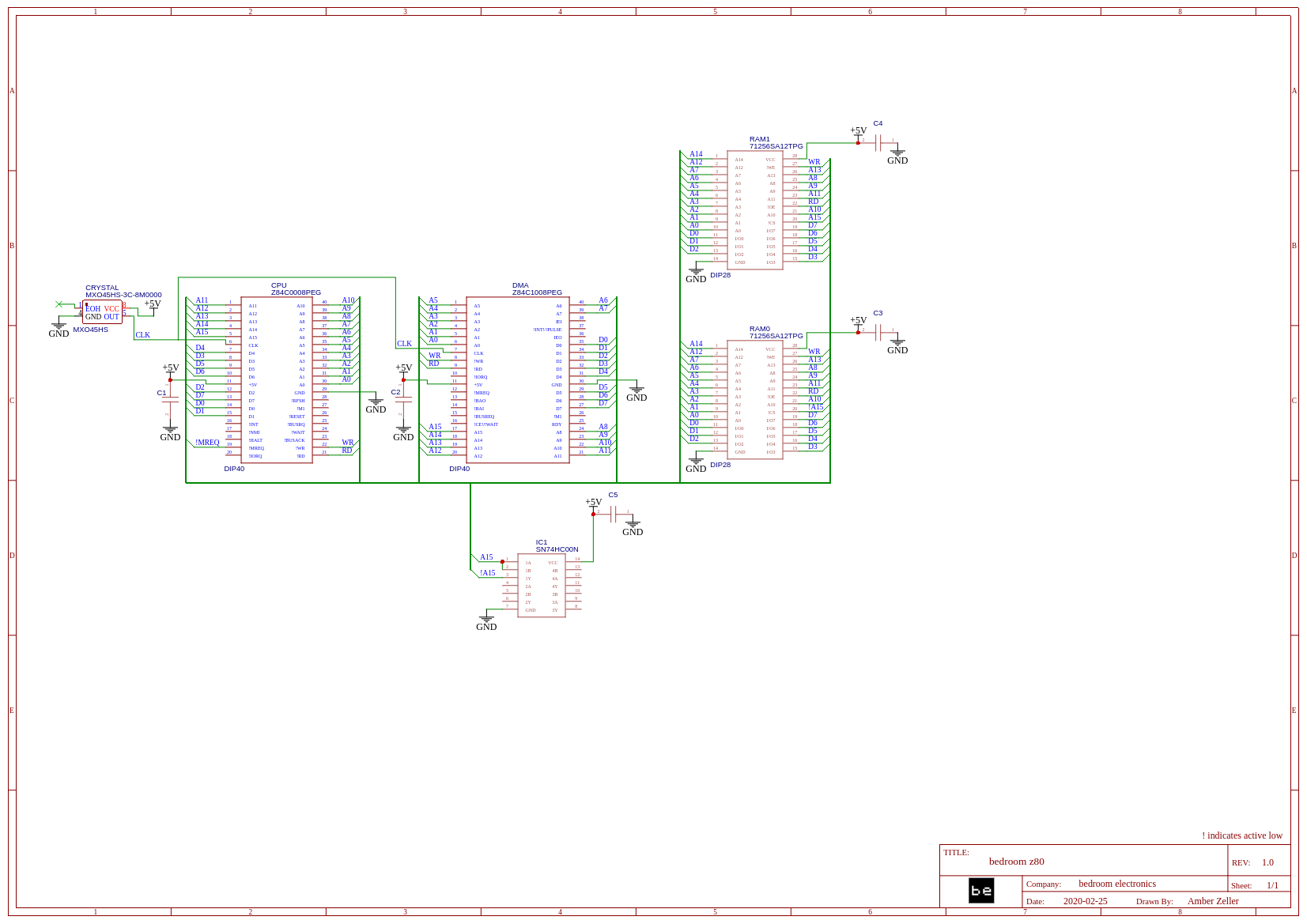
Task: Click the RAM1 memory chip symbol
Action: [x=754, y=210]
